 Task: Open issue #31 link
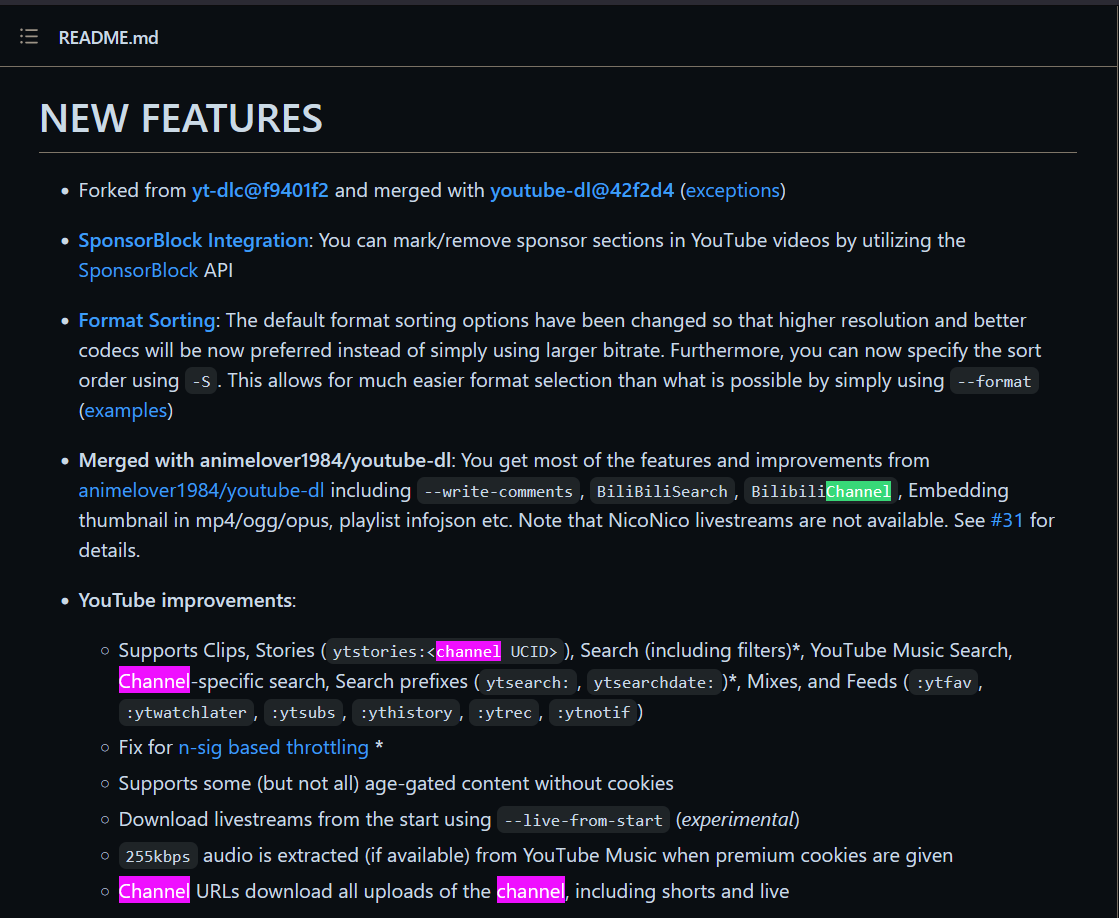1007,520
